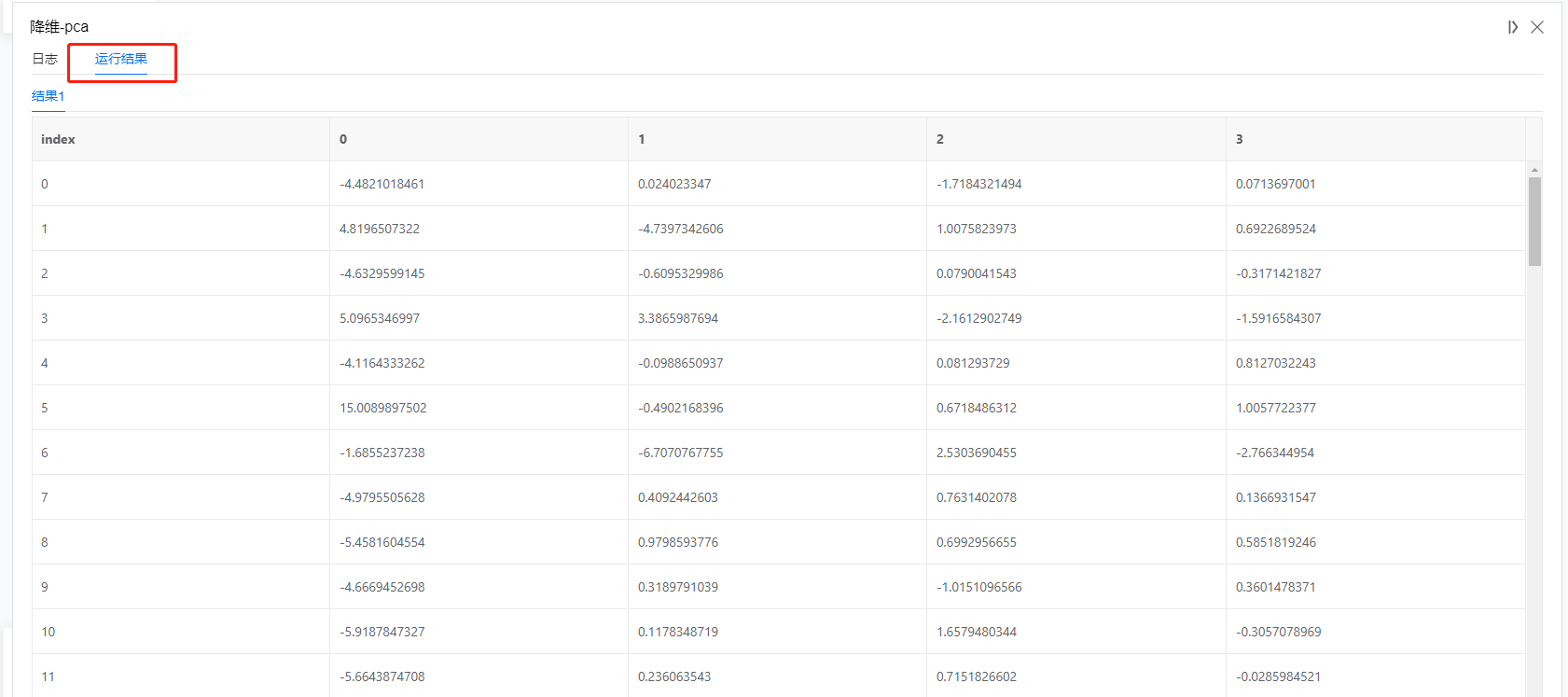Open the 结果1 sub-tab

(x=49, y=96)
